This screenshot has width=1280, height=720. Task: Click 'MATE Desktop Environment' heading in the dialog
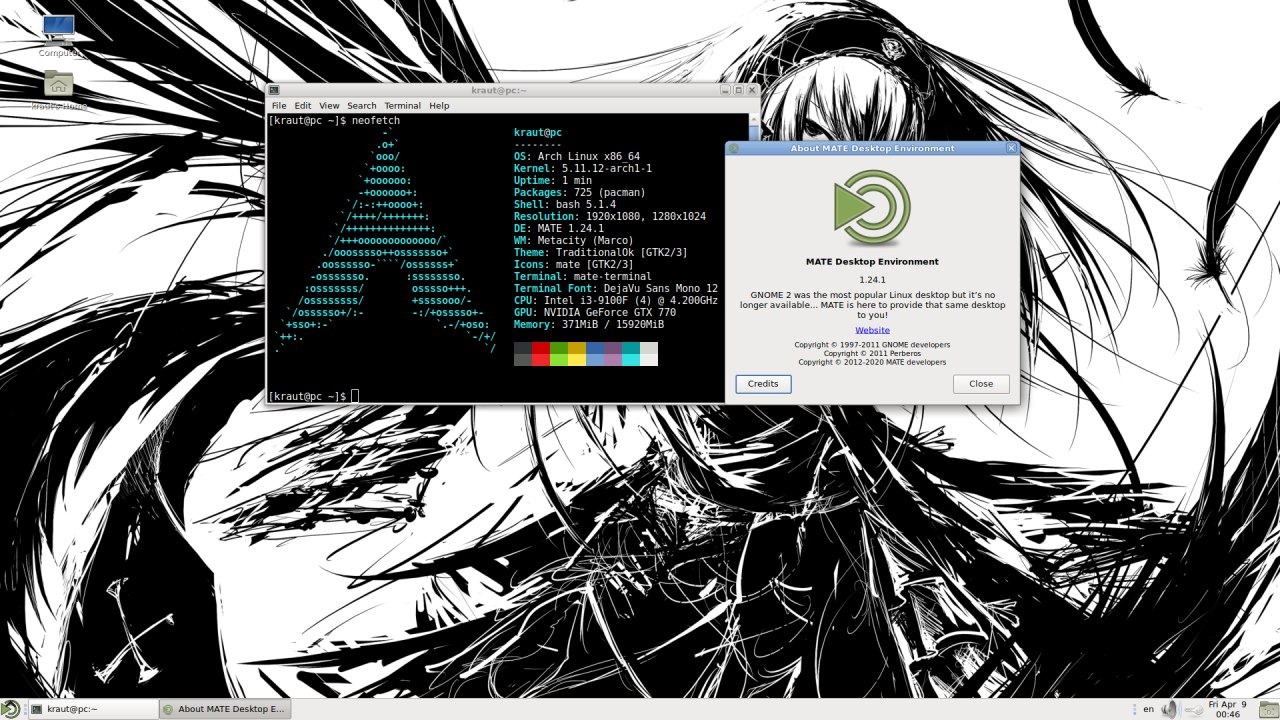[872, 262]
